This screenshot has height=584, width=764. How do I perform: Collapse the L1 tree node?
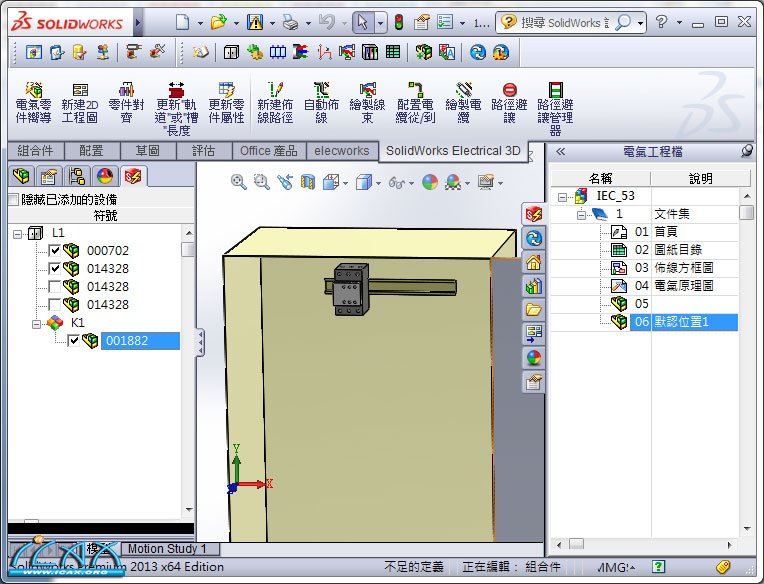click(19, 233)
